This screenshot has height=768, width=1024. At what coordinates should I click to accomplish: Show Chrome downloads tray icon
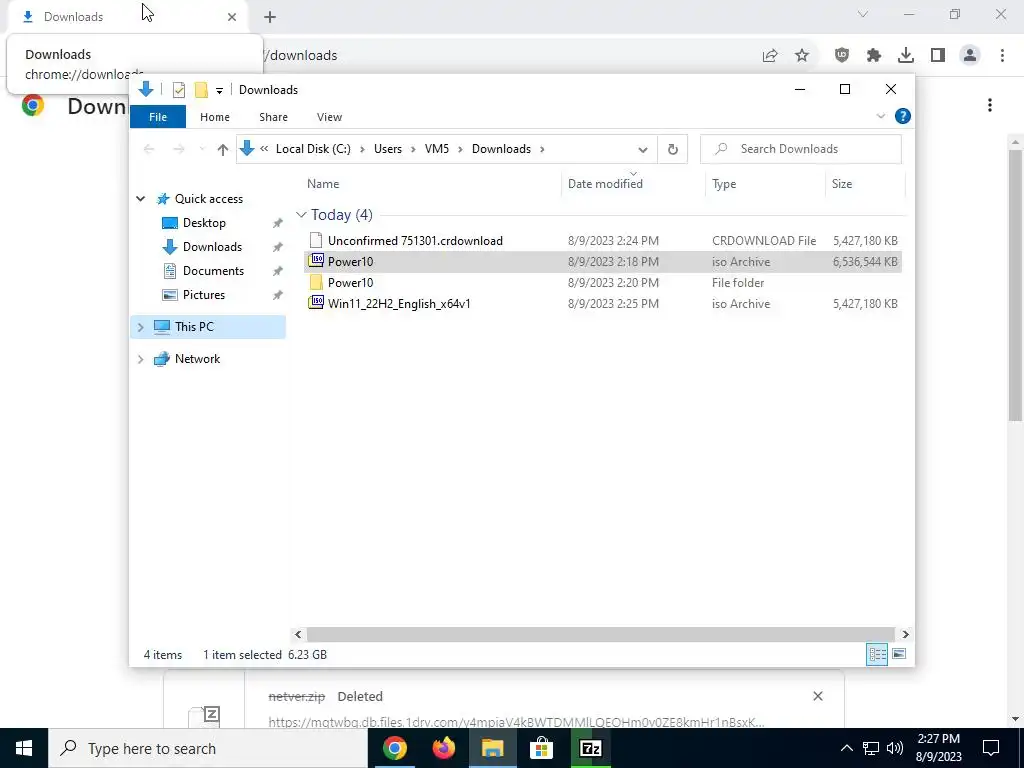click(x=906, y=56)
